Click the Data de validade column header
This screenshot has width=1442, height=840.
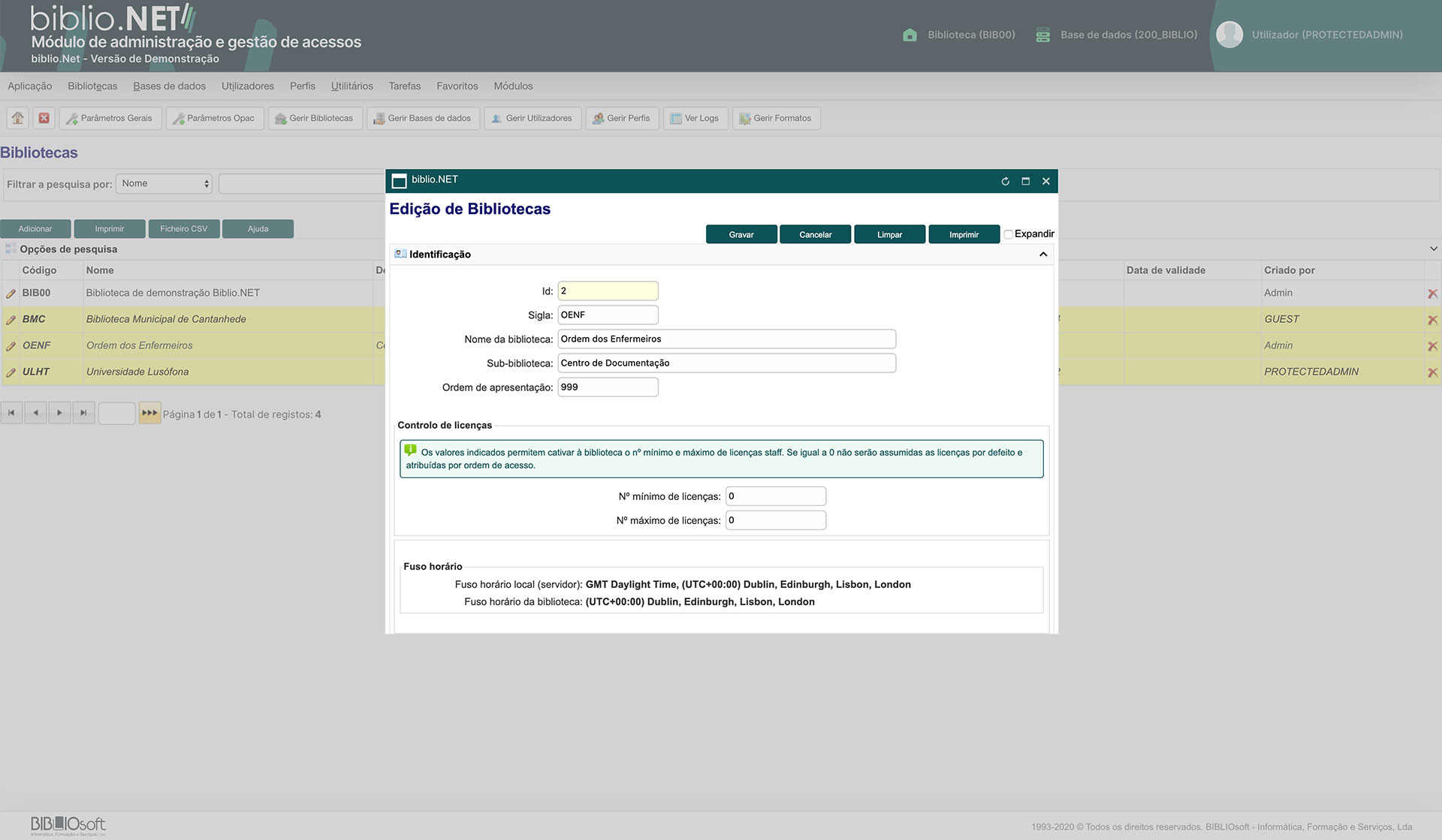pos(1166,270)
